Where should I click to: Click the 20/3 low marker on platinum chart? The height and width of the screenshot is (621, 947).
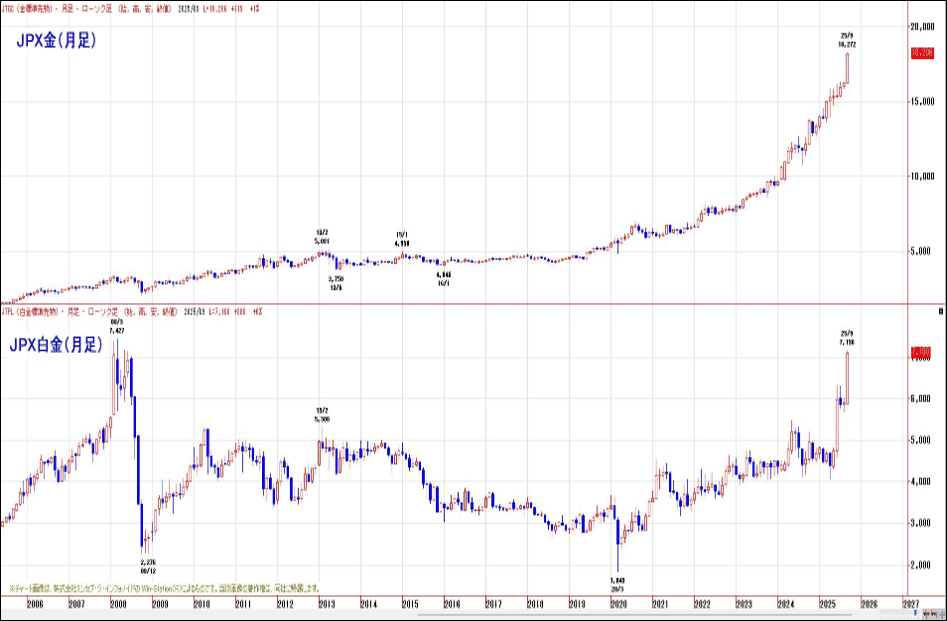click(x=617, y=583)
